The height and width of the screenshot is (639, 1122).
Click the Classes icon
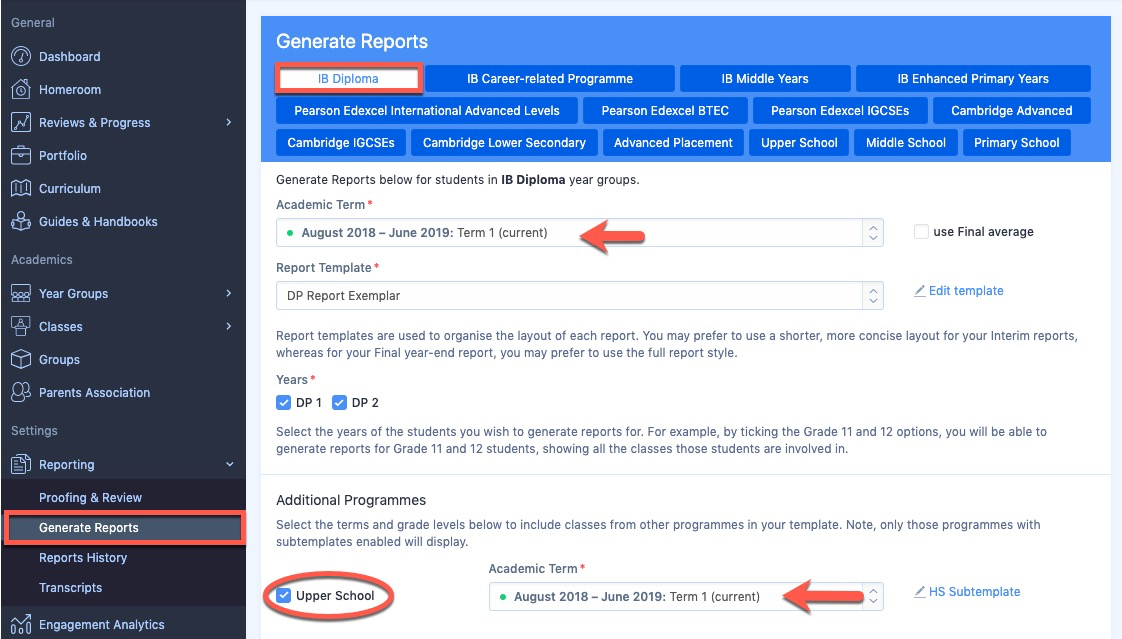pyautogui.click(x=21, y=326)
